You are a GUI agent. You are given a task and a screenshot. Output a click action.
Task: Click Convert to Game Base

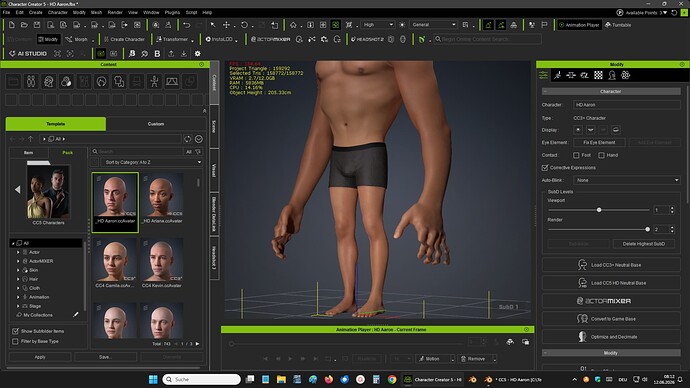click(611, 319)
